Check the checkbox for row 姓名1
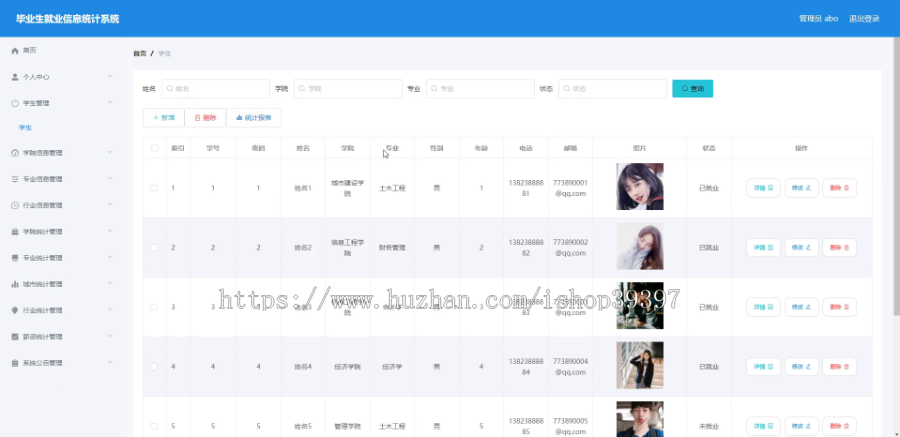 pyautogui.click(x=154, y=188)
